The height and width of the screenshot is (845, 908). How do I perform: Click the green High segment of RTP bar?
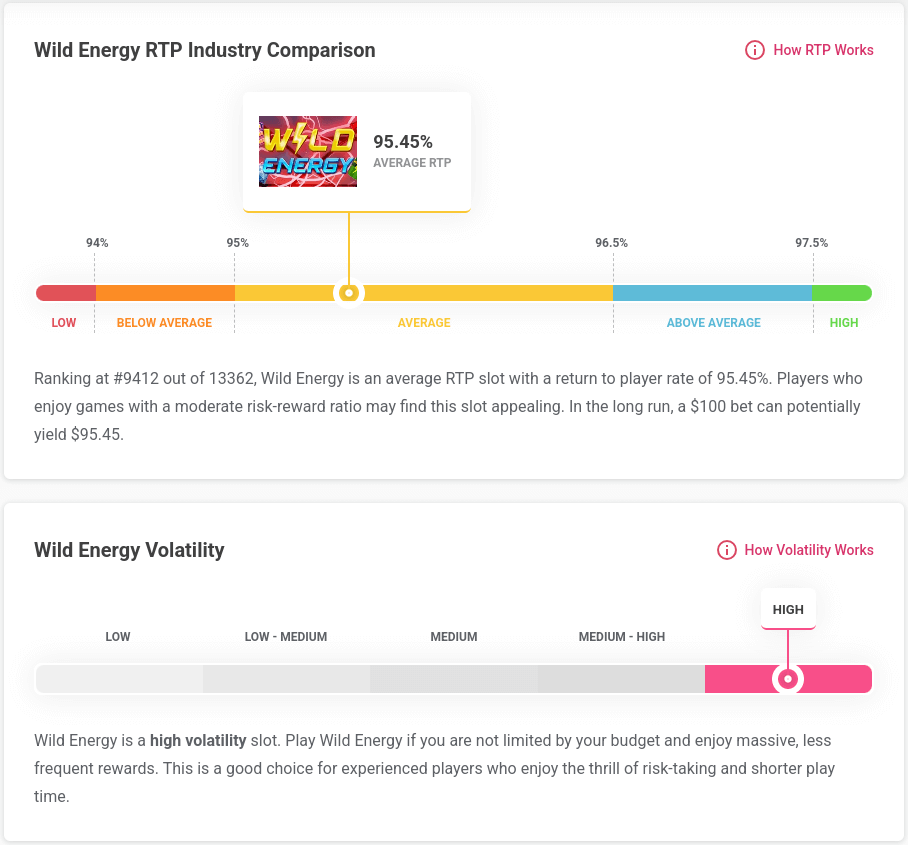coord(841,293)
